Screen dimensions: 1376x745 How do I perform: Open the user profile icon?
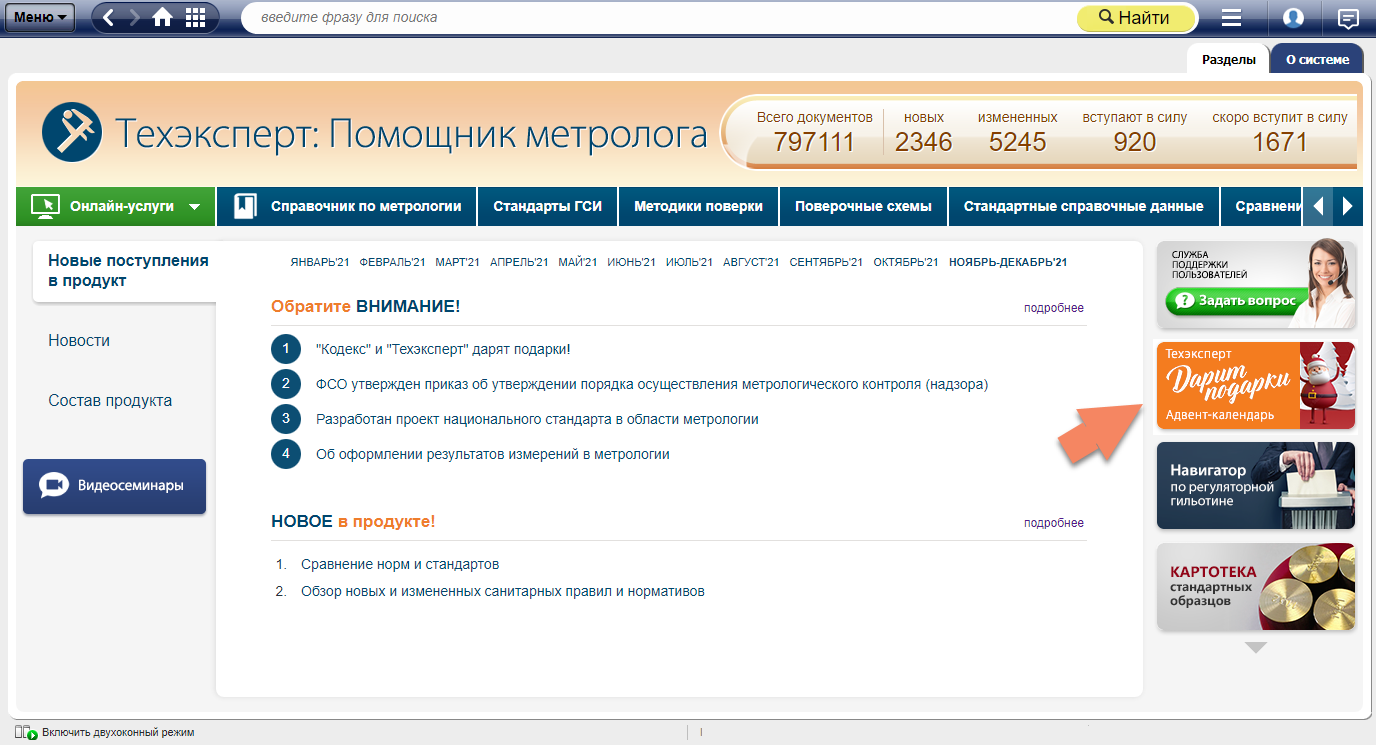[1293, 18]
